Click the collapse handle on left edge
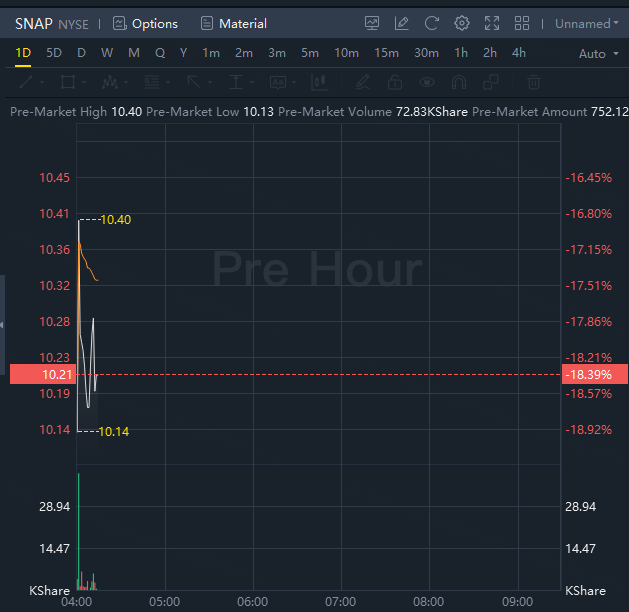Viewport: 629px width, 612px height. 3,325
